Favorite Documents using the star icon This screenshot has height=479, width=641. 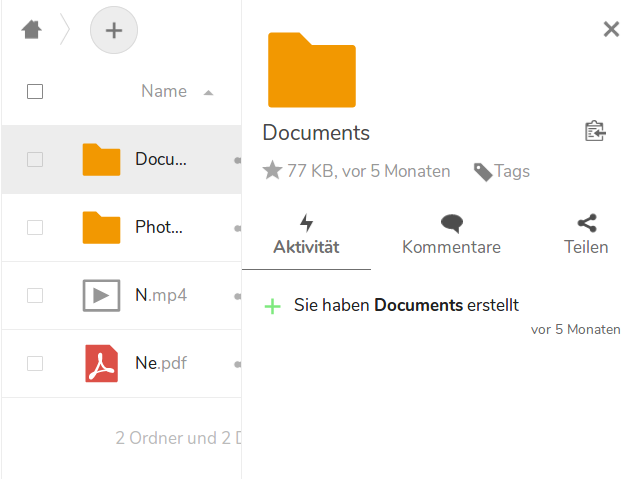pos(272,171)
